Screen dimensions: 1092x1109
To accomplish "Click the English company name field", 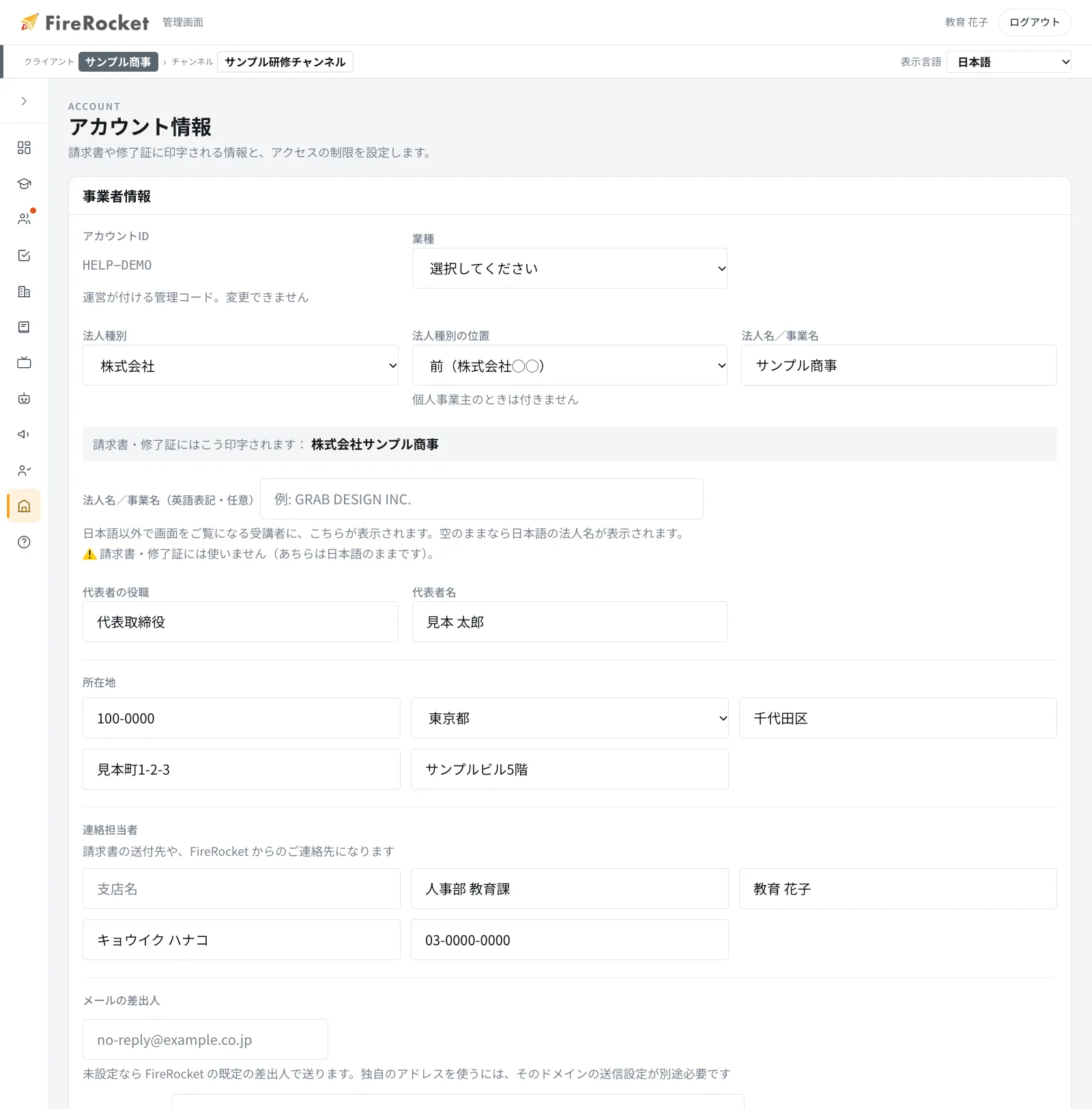I will click(x=482, y=499).
